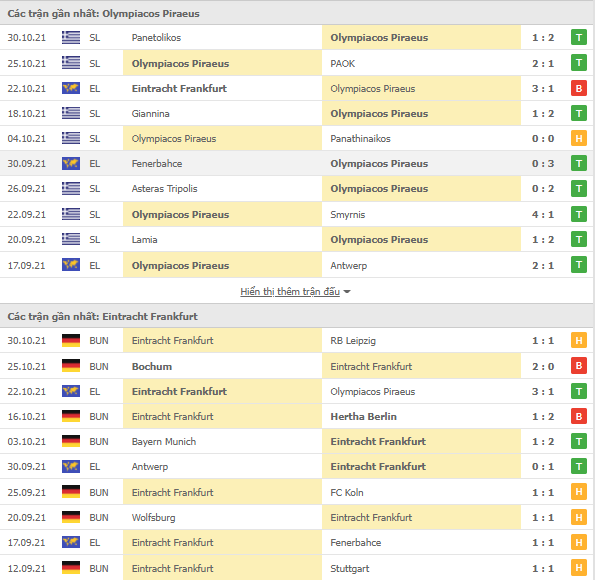Click the green T badge for Bayern Munich match
This screenshot has height=580, width=595.
tap(579, 441)
